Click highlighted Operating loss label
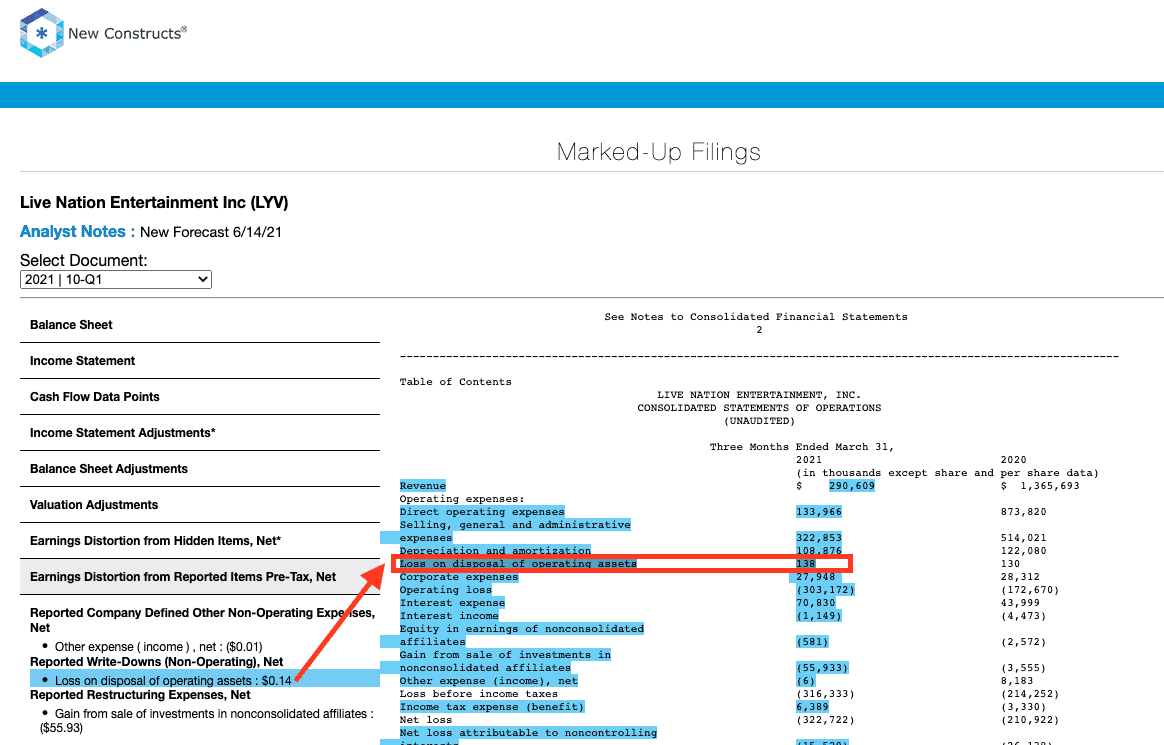This screenshot has height=745, width=1164. 445,590
